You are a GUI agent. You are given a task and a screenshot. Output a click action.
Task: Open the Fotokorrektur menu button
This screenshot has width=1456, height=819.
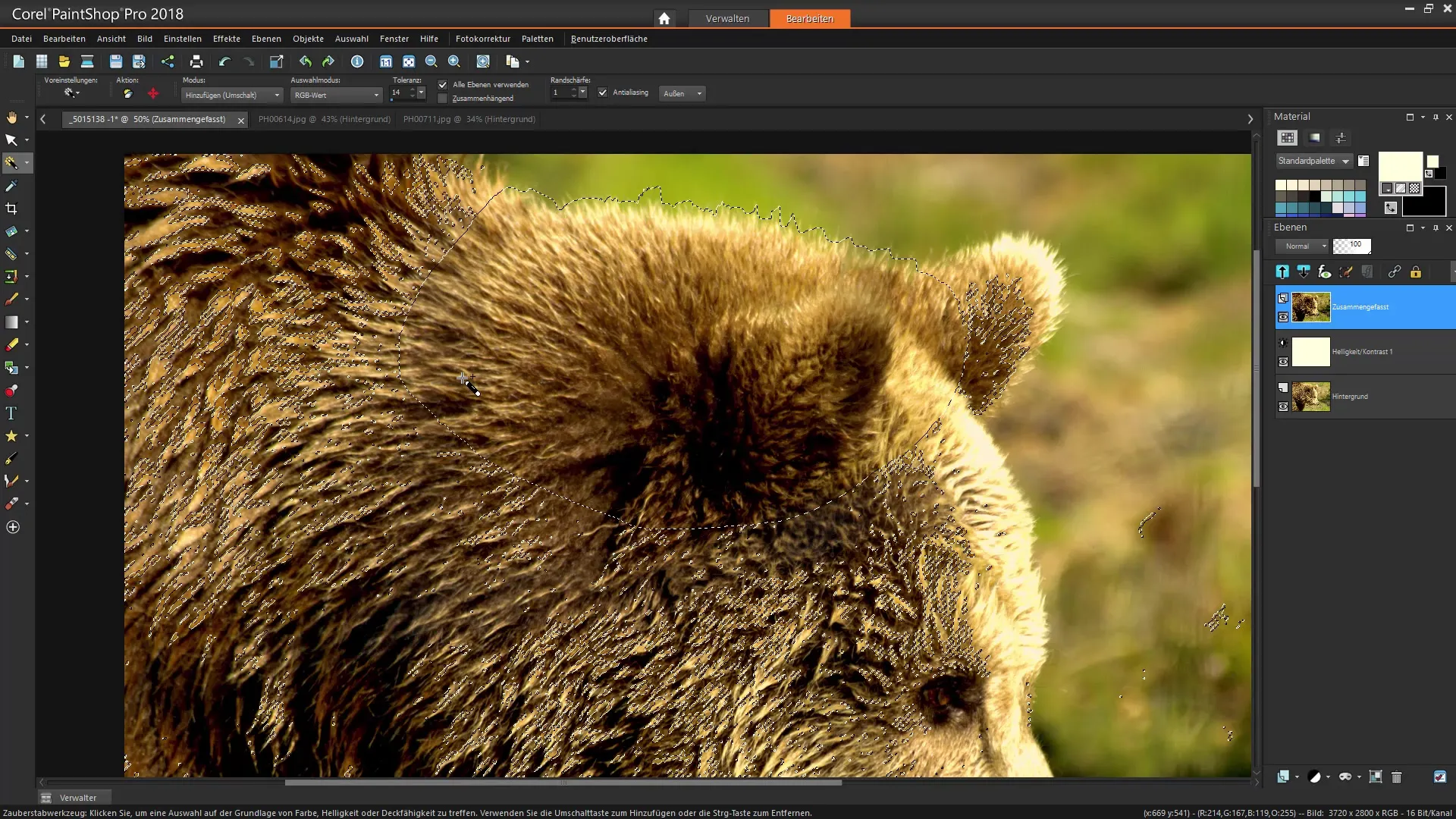coord(483,39)
